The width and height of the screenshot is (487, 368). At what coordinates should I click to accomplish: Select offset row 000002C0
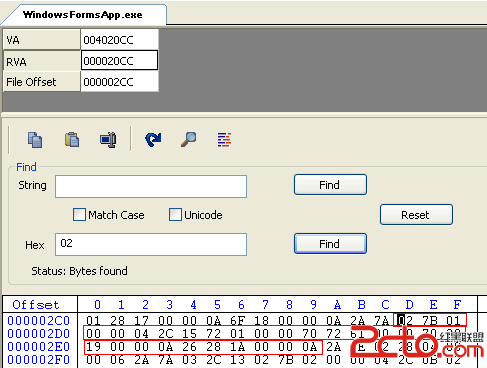[39, 321]
